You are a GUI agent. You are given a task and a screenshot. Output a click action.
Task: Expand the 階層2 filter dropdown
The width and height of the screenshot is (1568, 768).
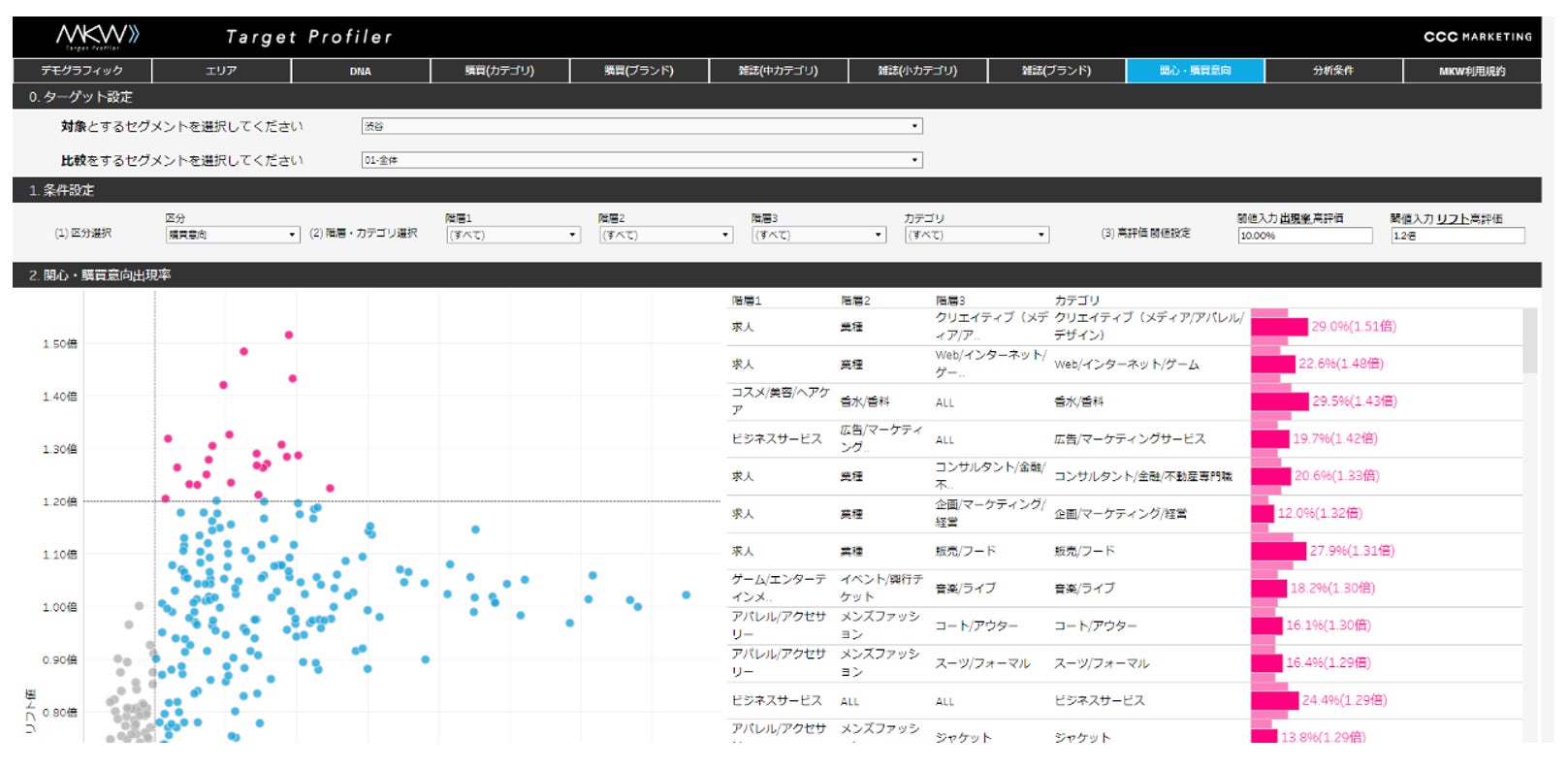point(665,235)
